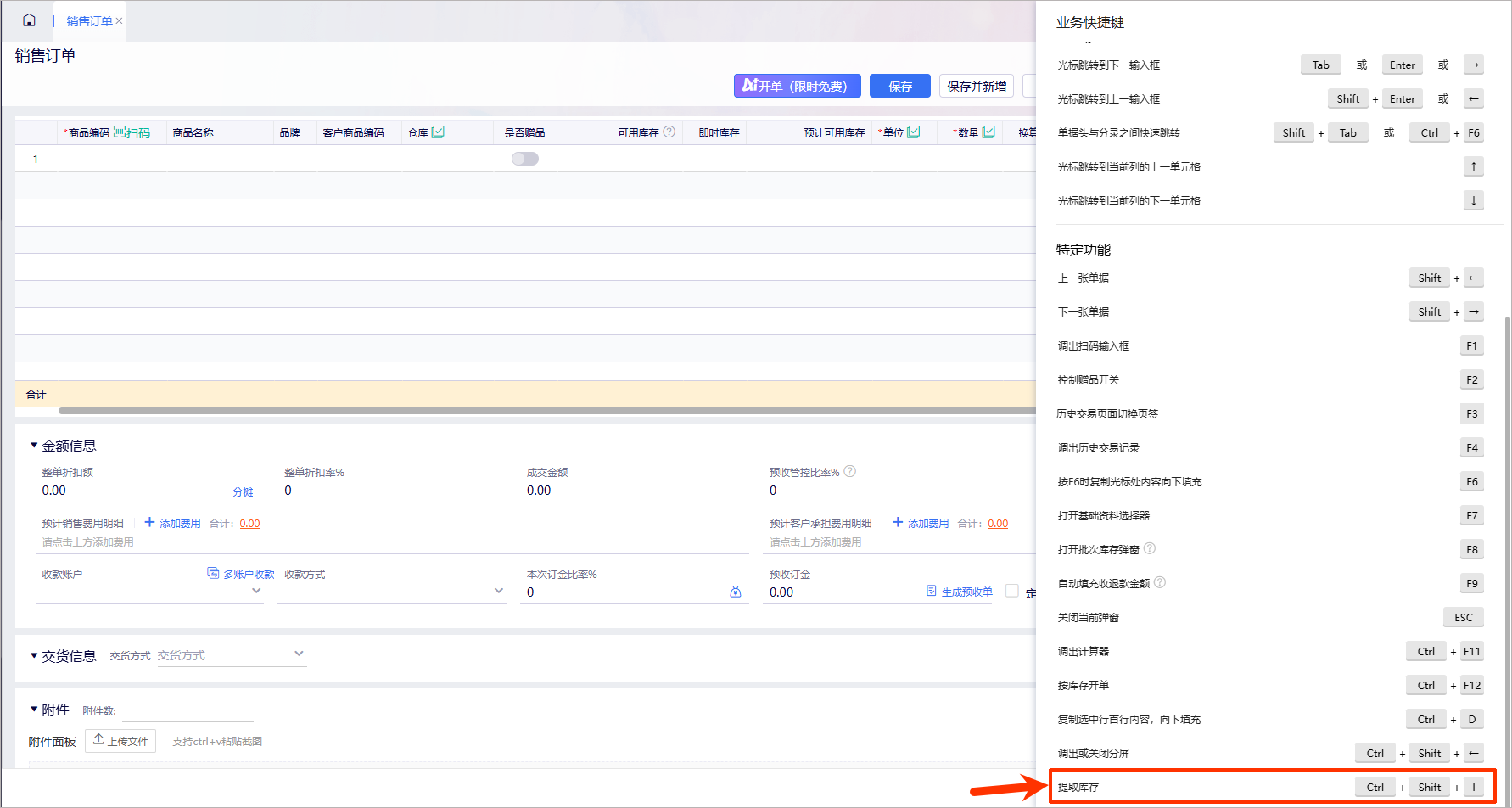Select the 提取库存 shortcut label
The image size is (1512, 808).
tap(1078, 787)
